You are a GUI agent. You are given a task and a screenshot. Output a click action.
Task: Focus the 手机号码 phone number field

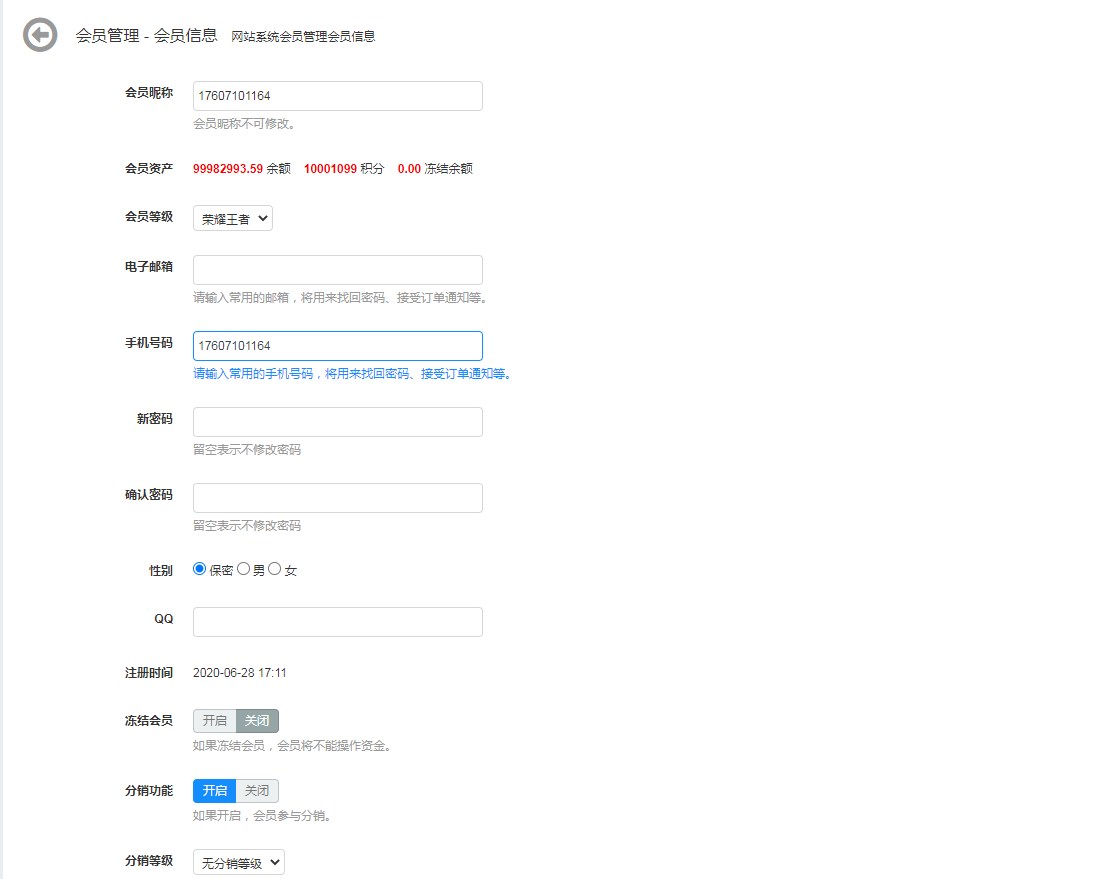point(337,345)
